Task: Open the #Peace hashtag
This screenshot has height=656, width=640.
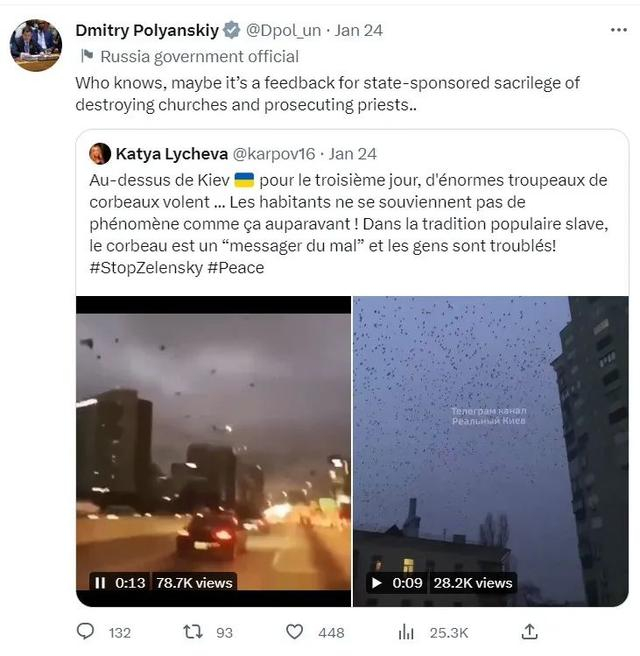Action: [236, 268]
